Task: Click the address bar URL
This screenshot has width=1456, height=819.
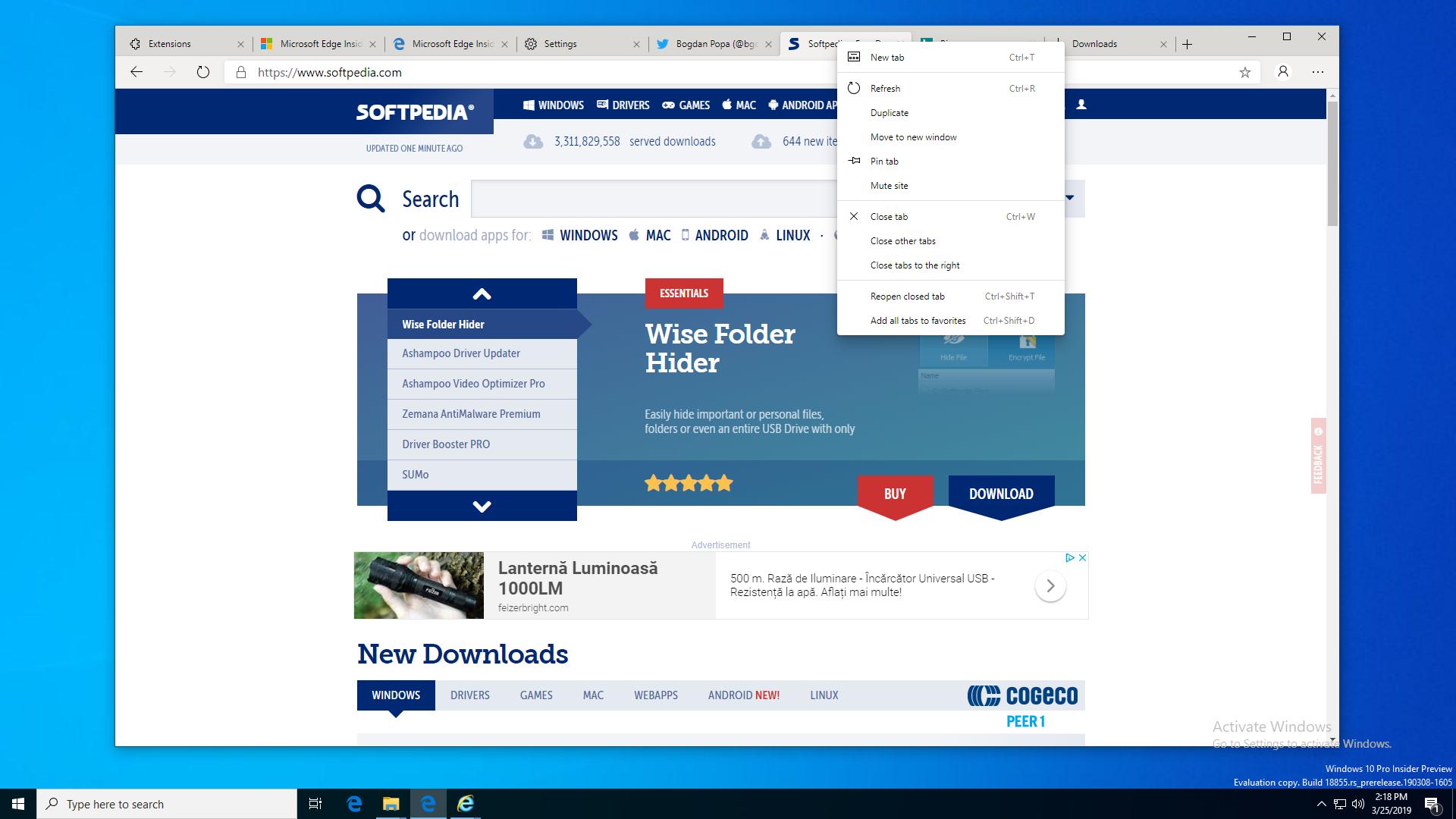Action: point(330,72)
